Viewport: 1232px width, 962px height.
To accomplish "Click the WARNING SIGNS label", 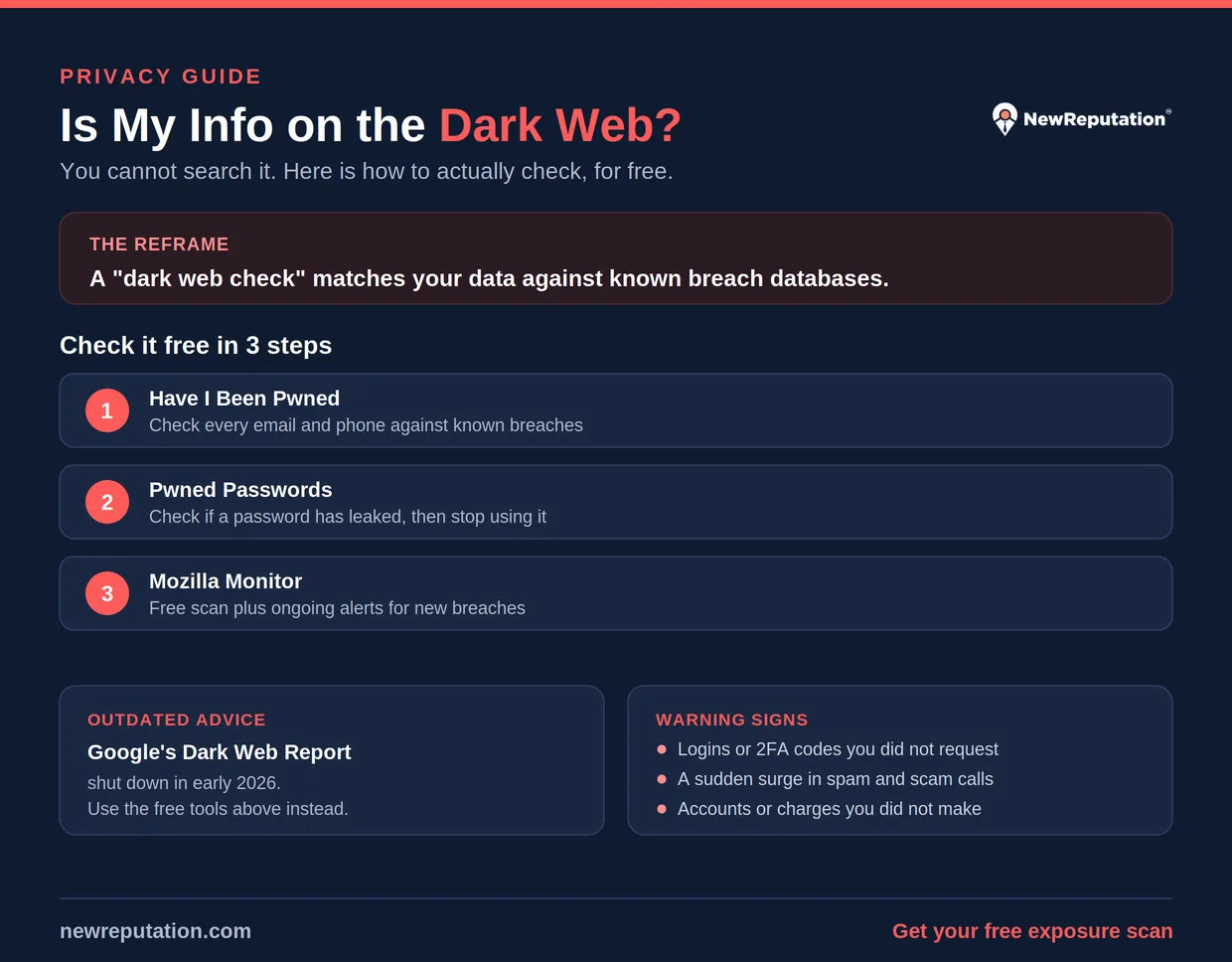I will 732,720.
